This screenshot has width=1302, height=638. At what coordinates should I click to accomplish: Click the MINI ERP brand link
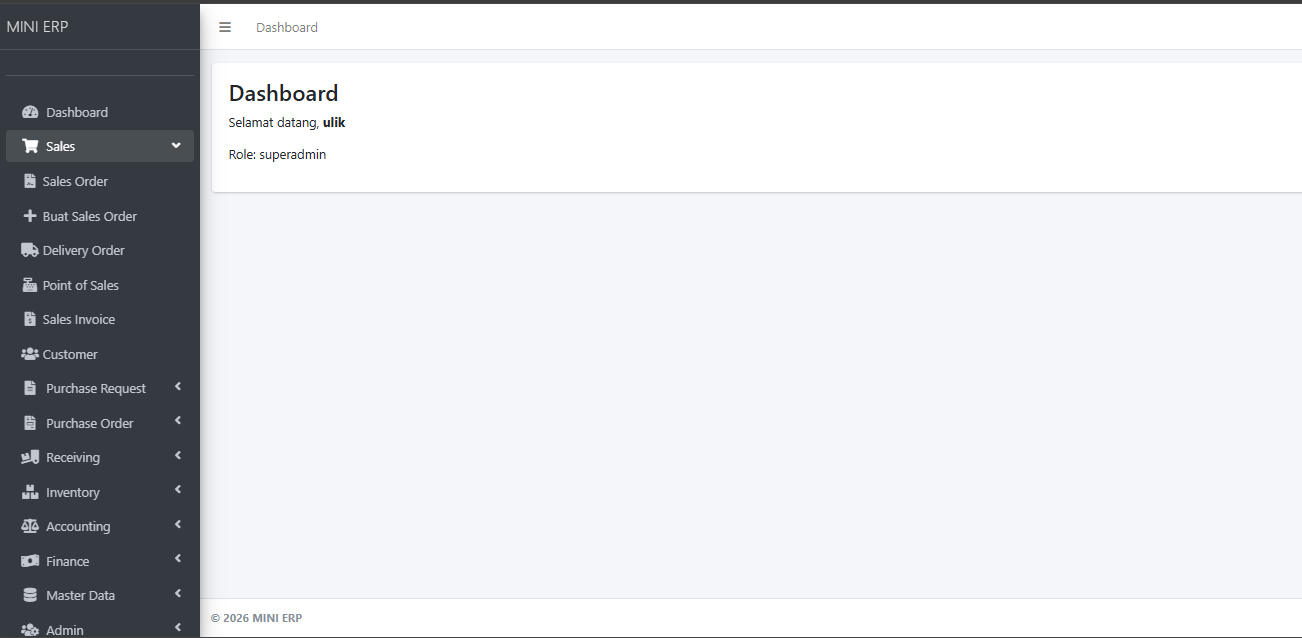tap(38, 27)
